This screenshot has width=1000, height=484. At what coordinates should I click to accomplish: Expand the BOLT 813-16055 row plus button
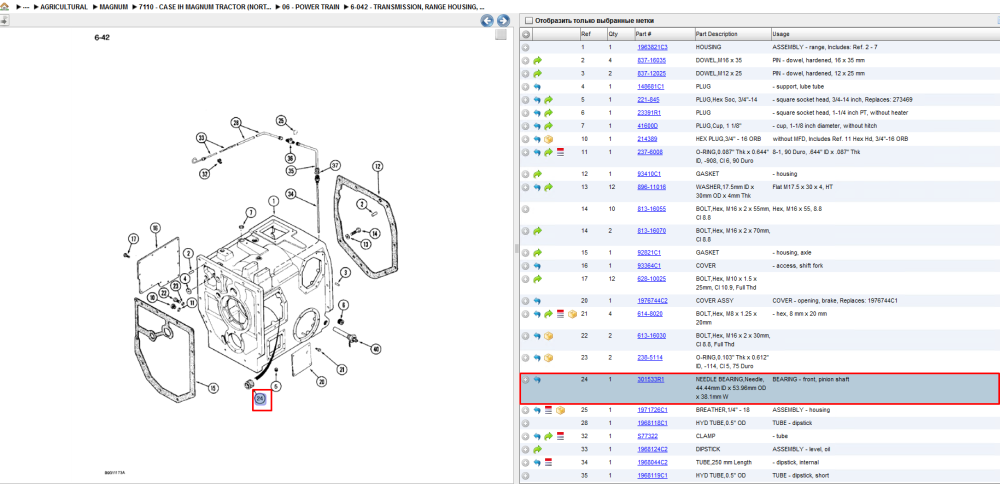[x=526, y=209]
